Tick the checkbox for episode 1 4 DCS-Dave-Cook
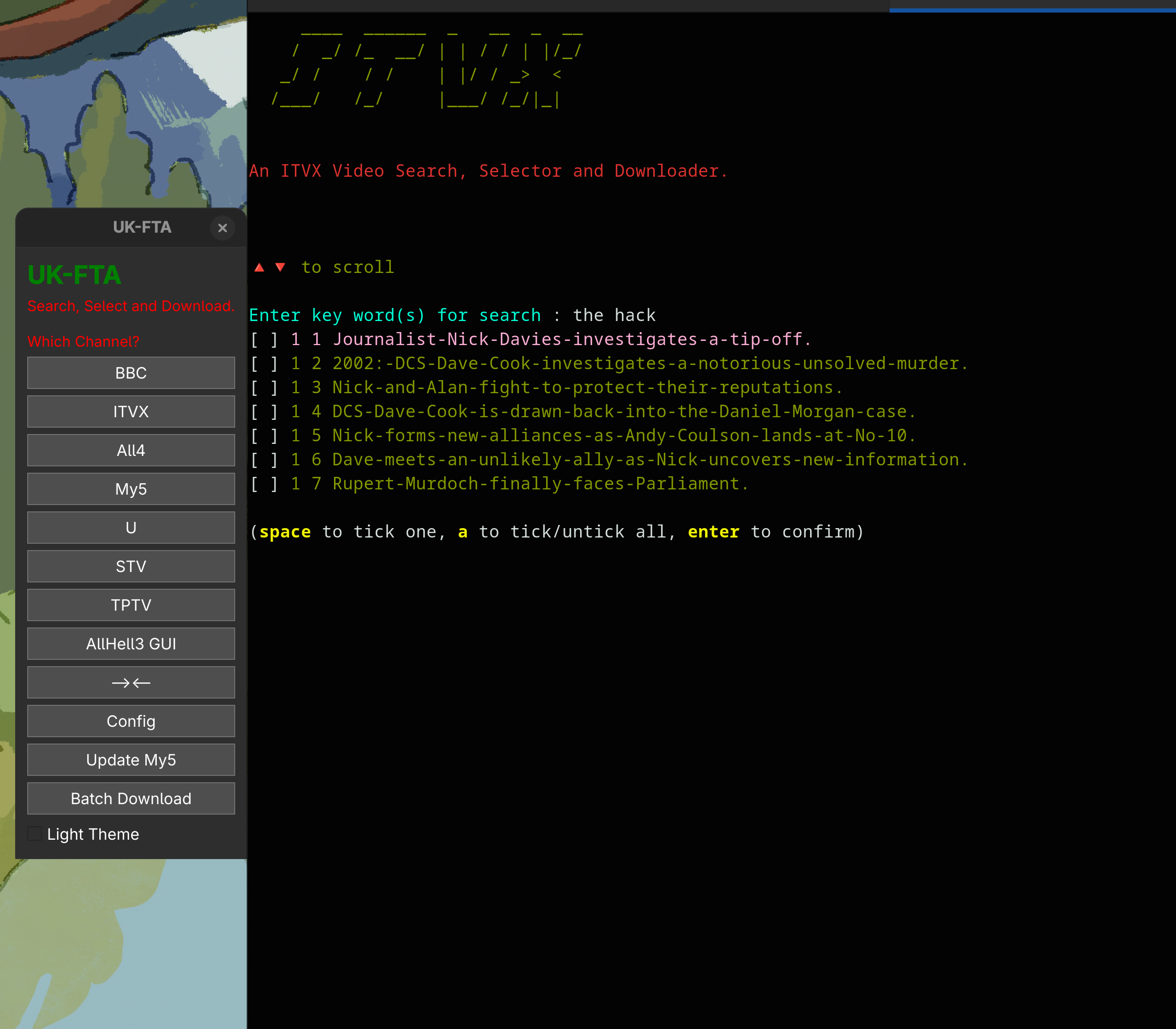 pos(264,411)
